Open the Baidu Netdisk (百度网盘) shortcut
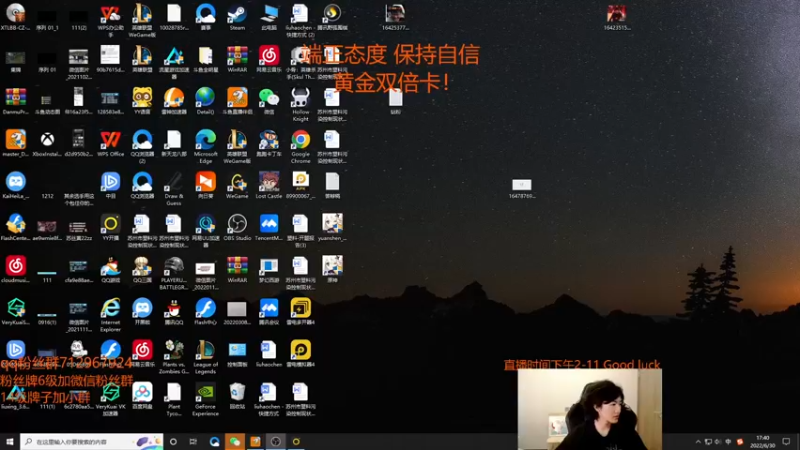Viewport: 800px width, 450px height. coord(142,396)
